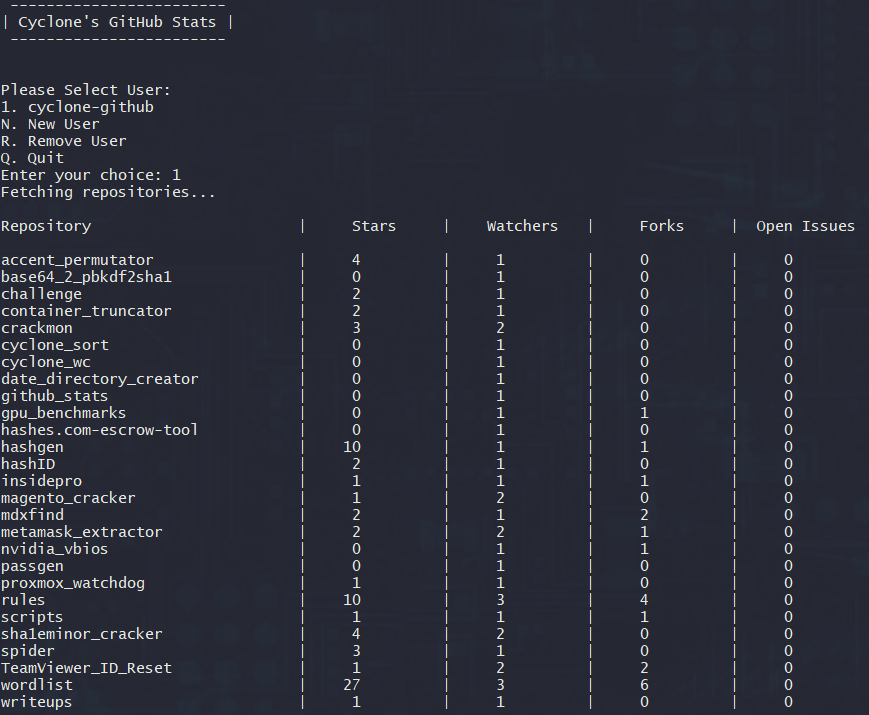Click the forks value 2 for mdxfind
The width and height of the screenshot is (869, 715).
click(644, 515)
